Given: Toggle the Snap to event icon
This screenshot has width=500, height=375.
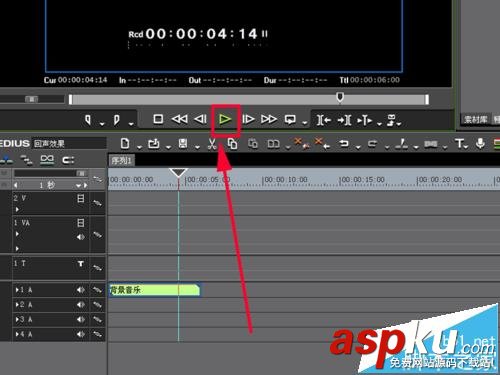Looking at the screenshot, I should click(x=68, y=160).
